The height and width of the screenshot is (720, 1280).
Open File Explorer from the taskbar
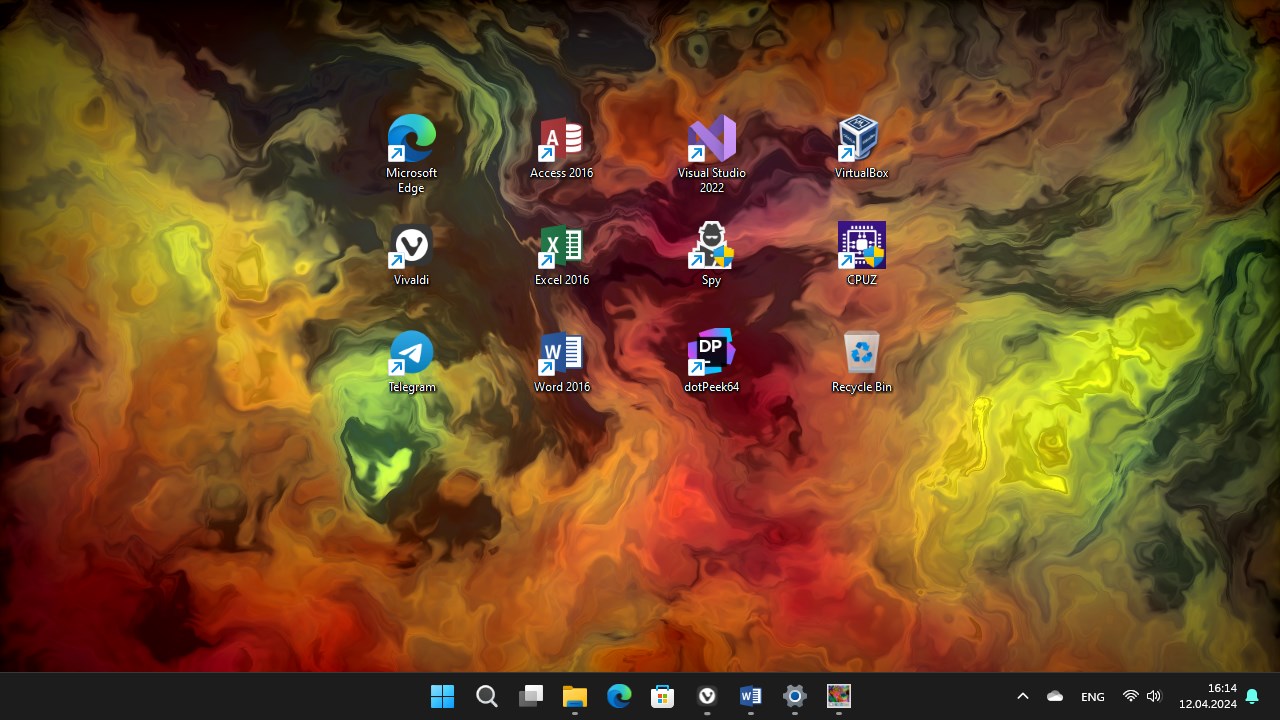pos(574,696)
